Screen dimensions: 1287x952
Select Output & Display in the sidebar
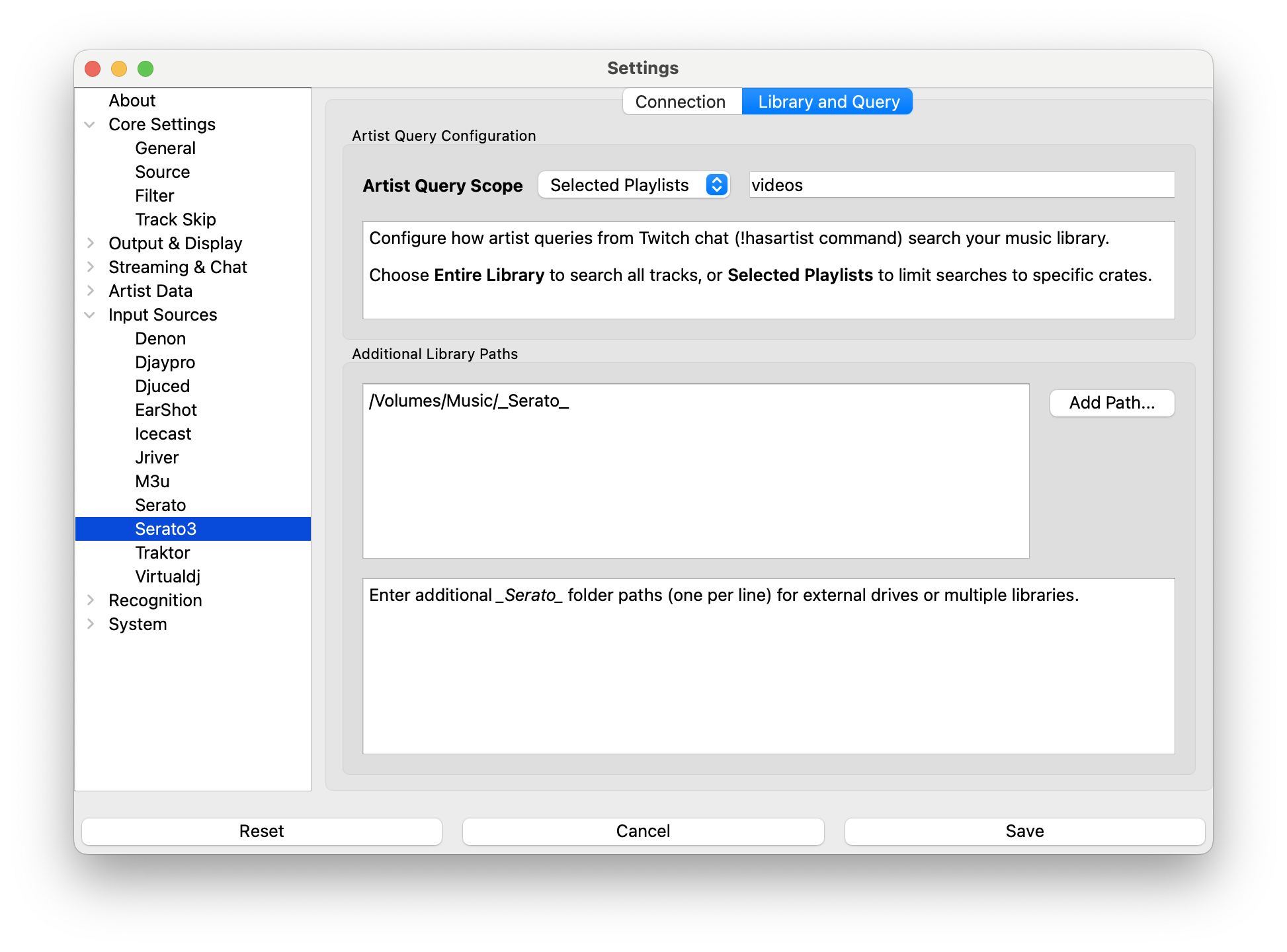pos(175,243)
